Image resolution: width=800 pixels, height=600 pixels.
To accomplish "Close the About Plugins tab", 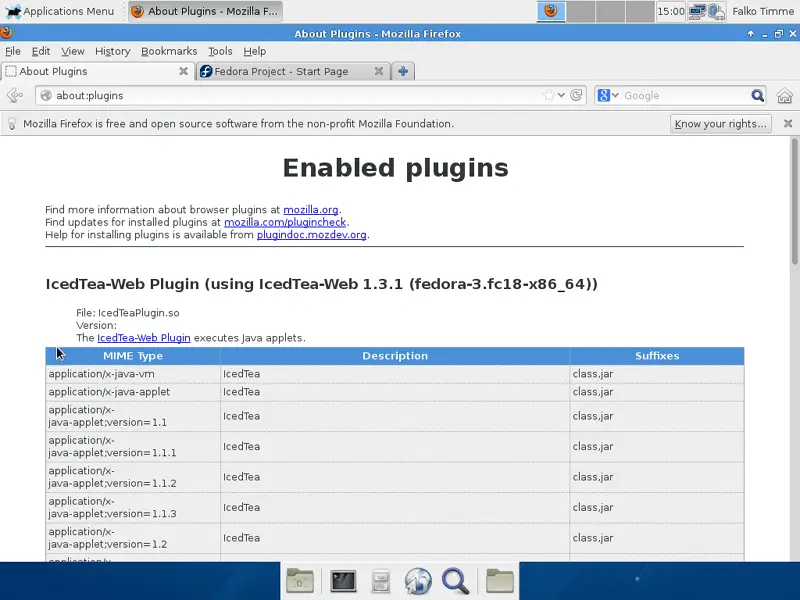I will pyautogui.click(x=183, y=71).
